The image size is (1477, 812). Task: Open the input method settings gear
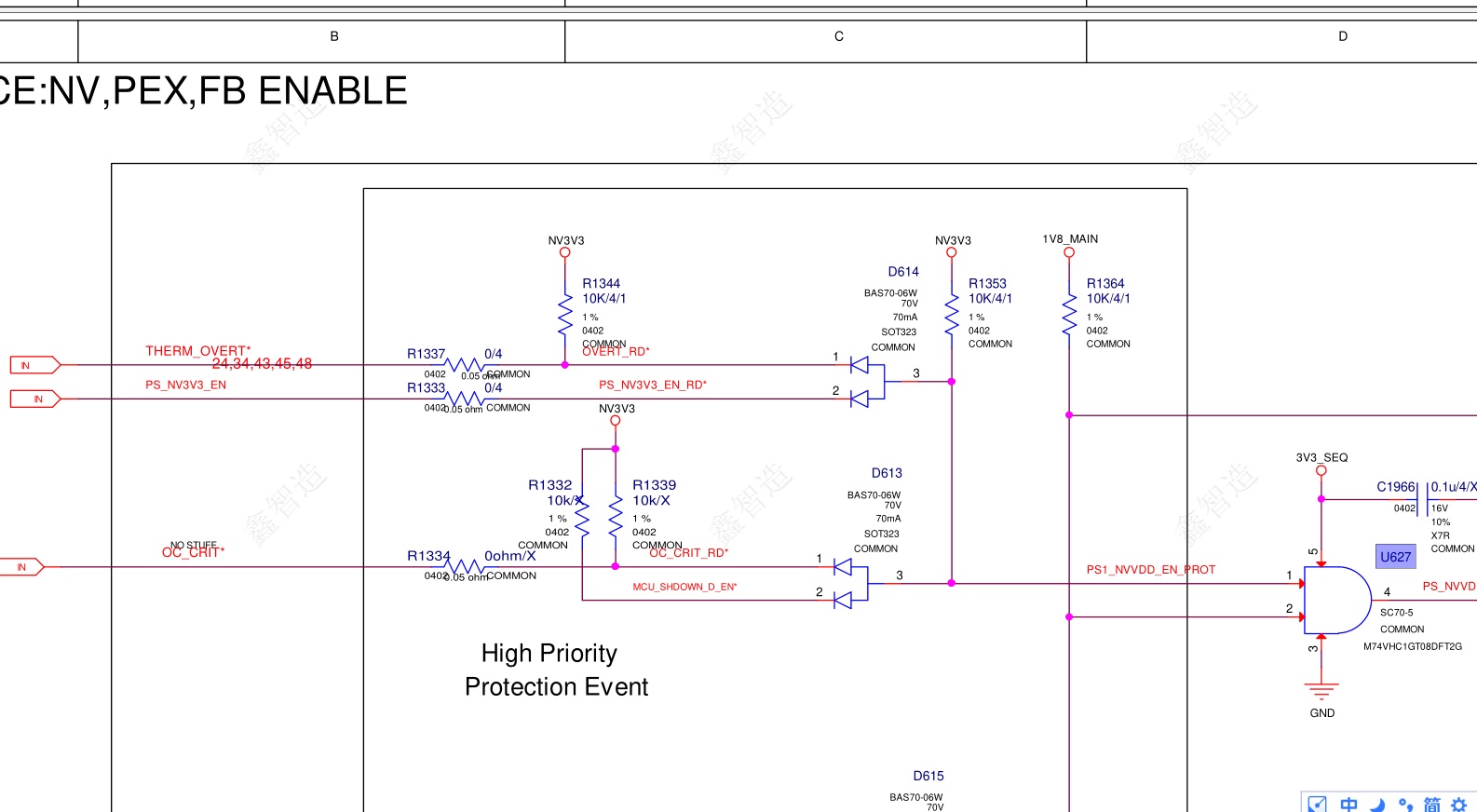(x=1459, y=804)
